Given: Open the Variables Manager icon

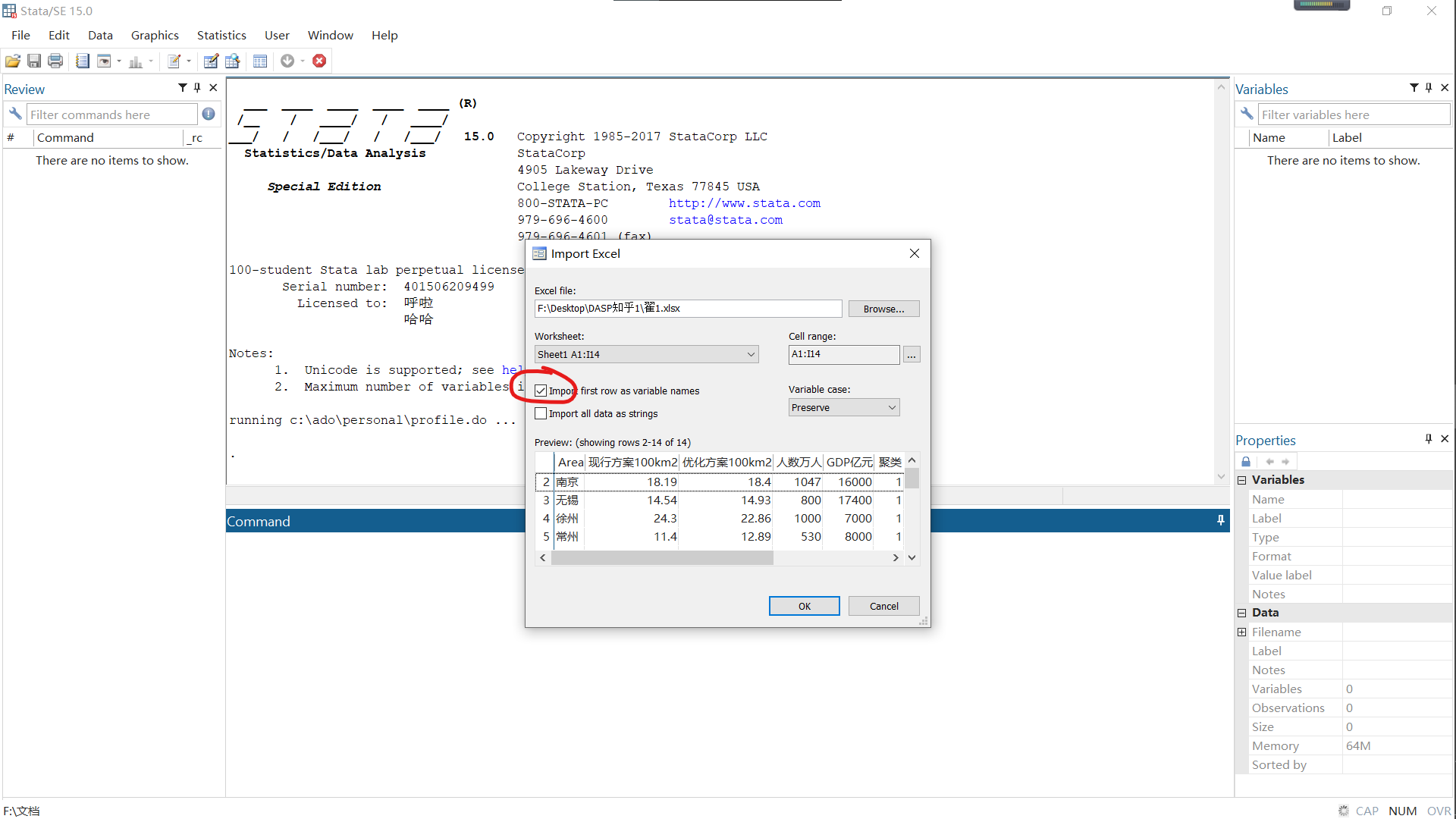Looking at the screenshot, I should point(260,61).
